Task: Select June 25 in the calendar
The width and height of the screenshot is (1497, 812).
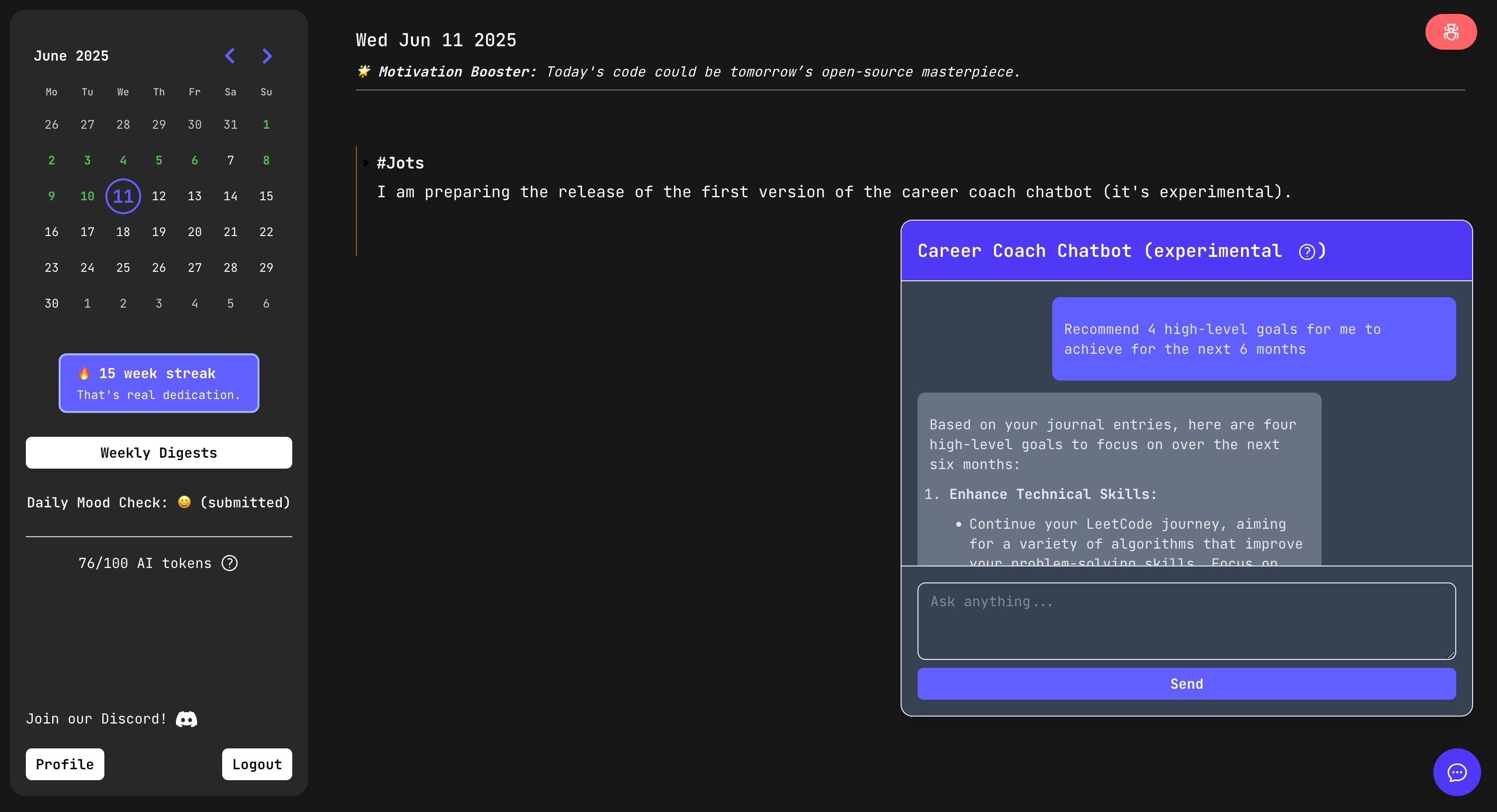Action: click(123, 268)
